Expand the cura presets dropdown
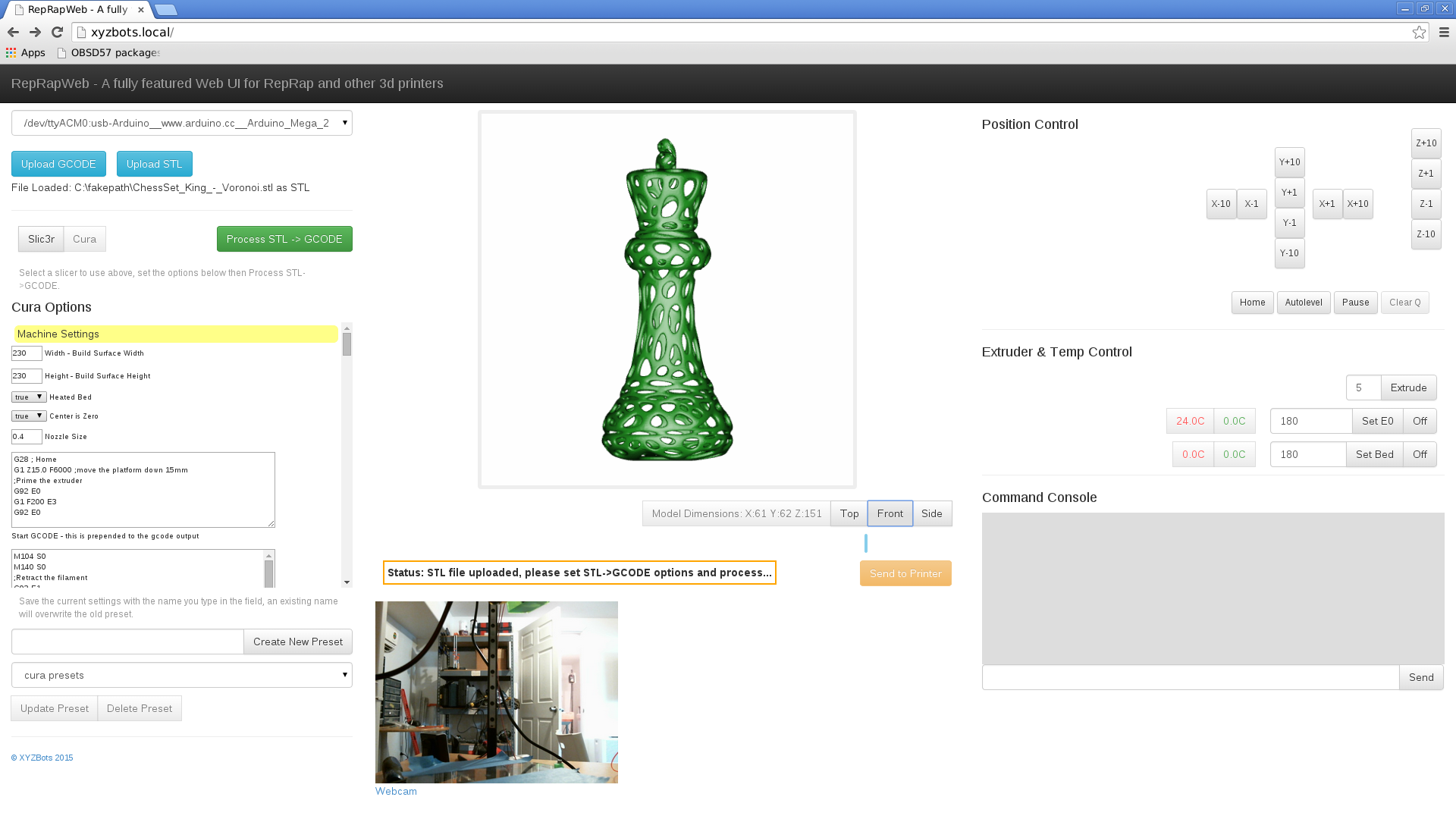 pos(181,675)
